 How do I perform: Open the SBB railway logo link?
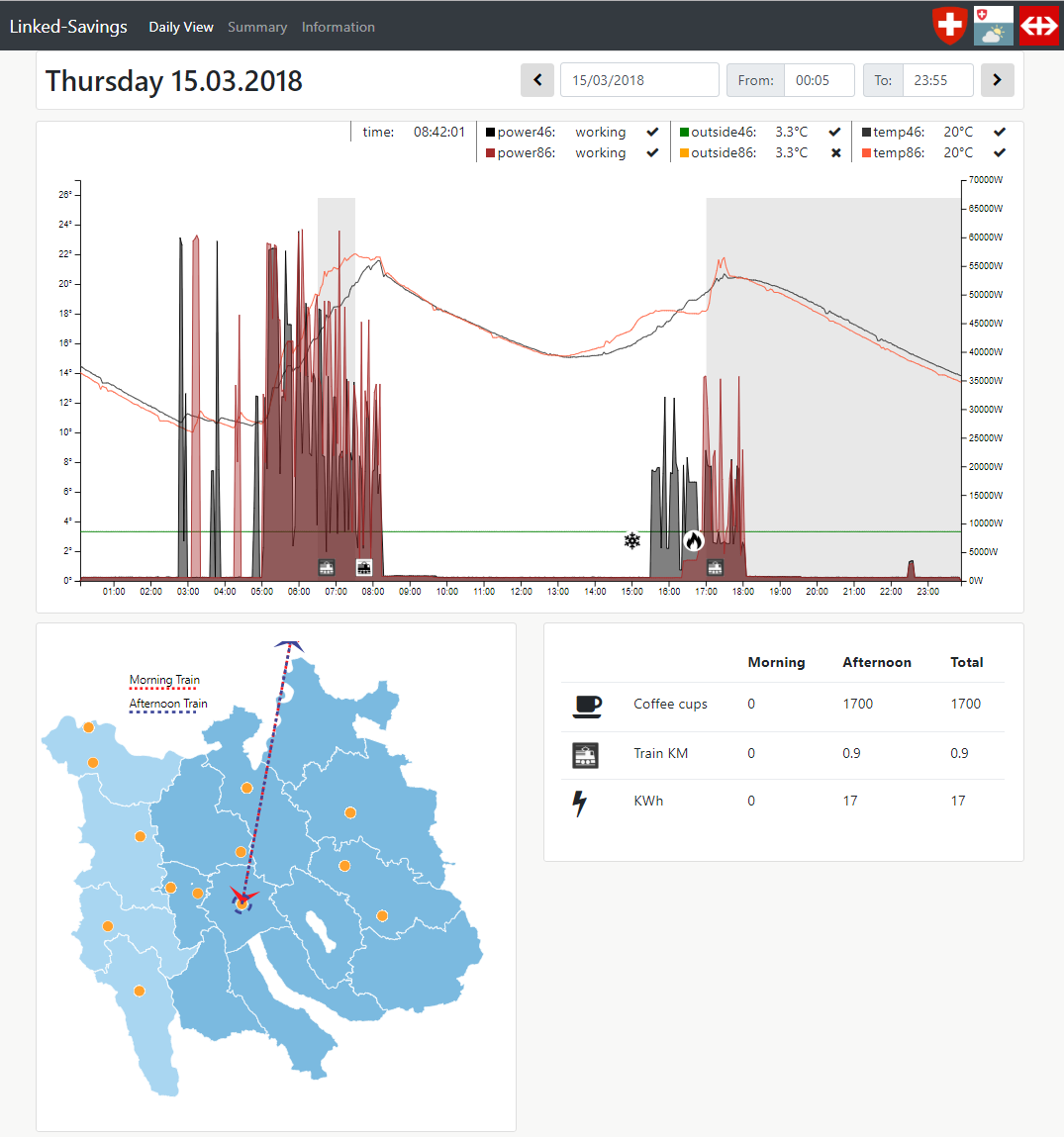pyautogui.click(x=1038, y=26)
